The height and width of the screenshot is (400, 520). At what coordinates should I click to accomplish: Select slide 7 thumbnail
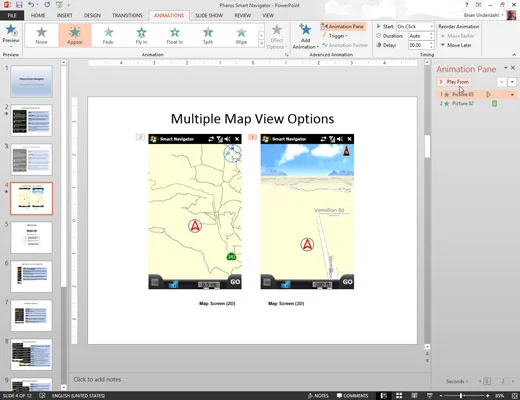click(31, 316)
